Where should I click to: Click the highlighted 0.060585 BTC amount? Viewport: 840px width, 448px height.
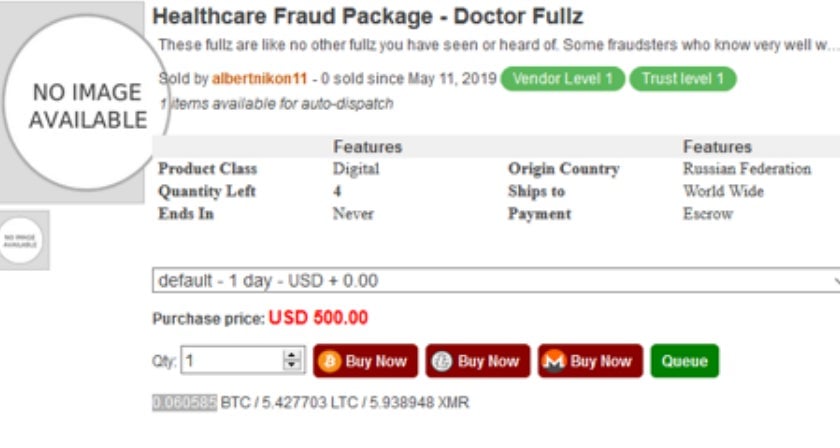coord(184,402)
